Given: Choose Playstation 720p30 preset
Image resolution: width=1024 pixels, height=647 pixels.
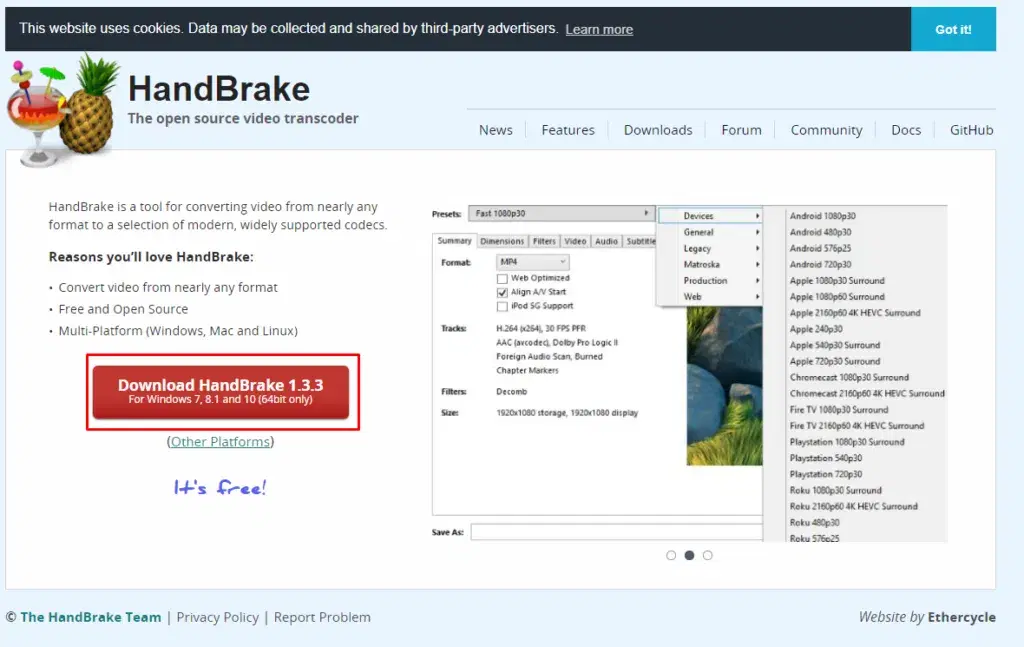Looking at the screenshot, I should [x=825, y=475].
